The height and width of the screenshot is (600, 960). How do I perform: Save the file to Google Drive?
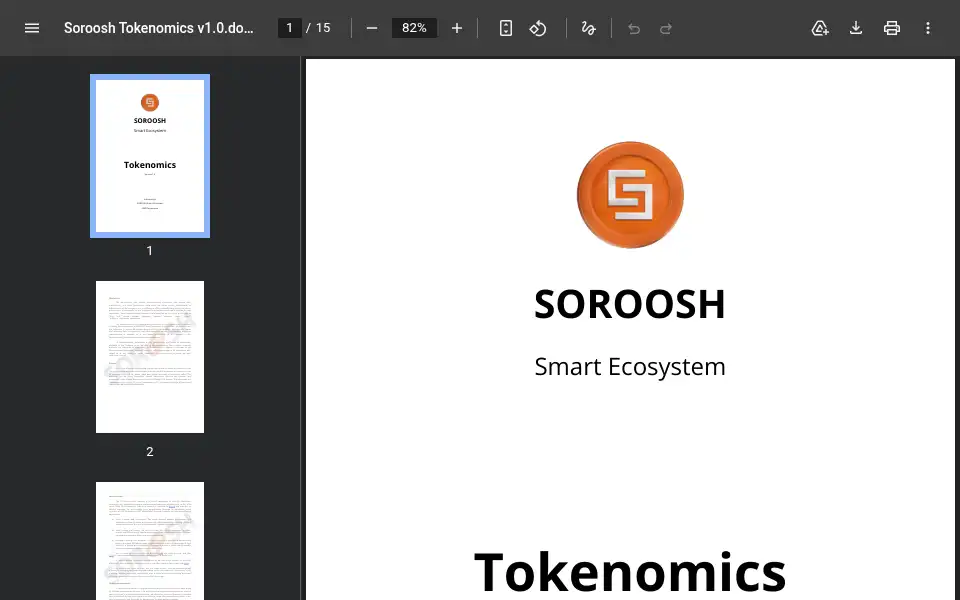click(x=820, y=28)
